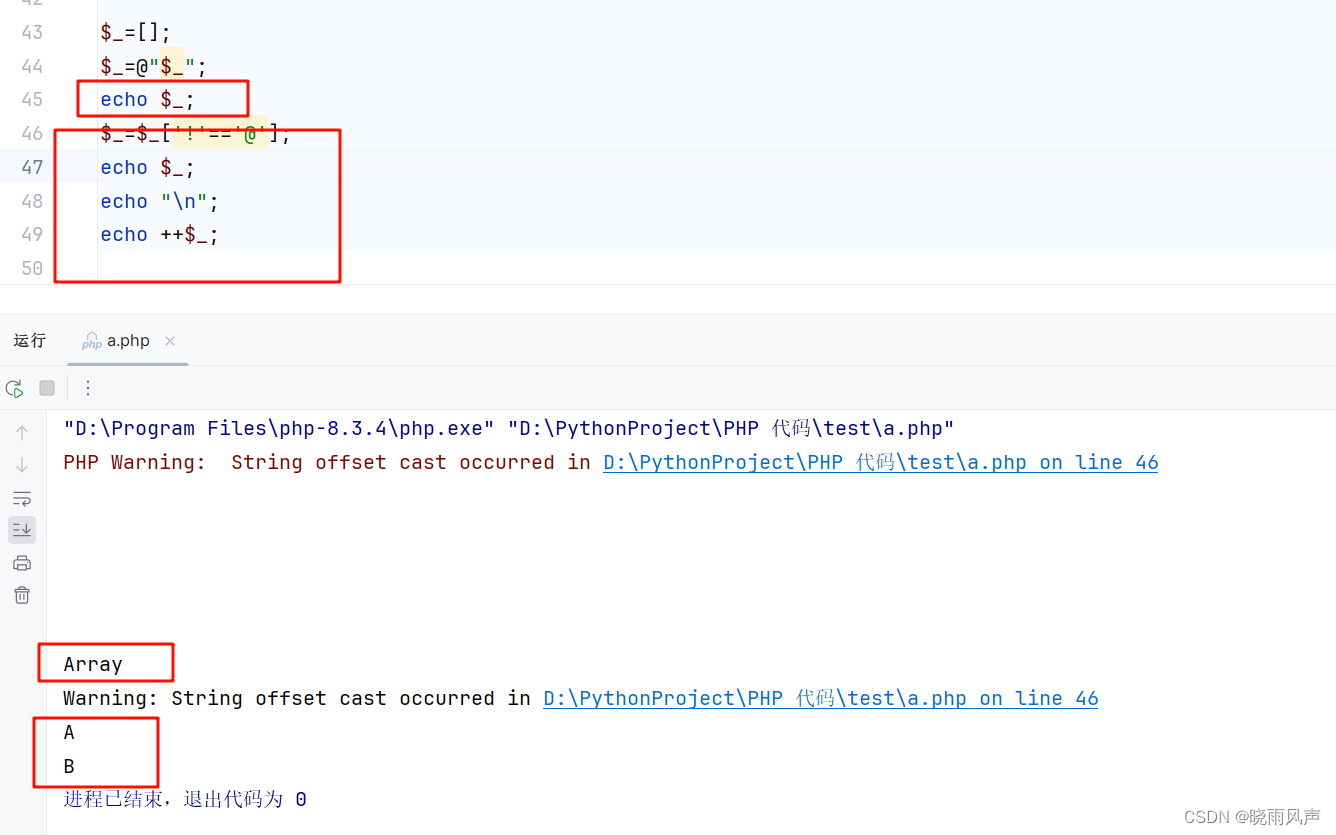The height and width of the screenshot is (835, 1336).
Task: Click the up arrow in console gutter
Action: tap(22, 433)
